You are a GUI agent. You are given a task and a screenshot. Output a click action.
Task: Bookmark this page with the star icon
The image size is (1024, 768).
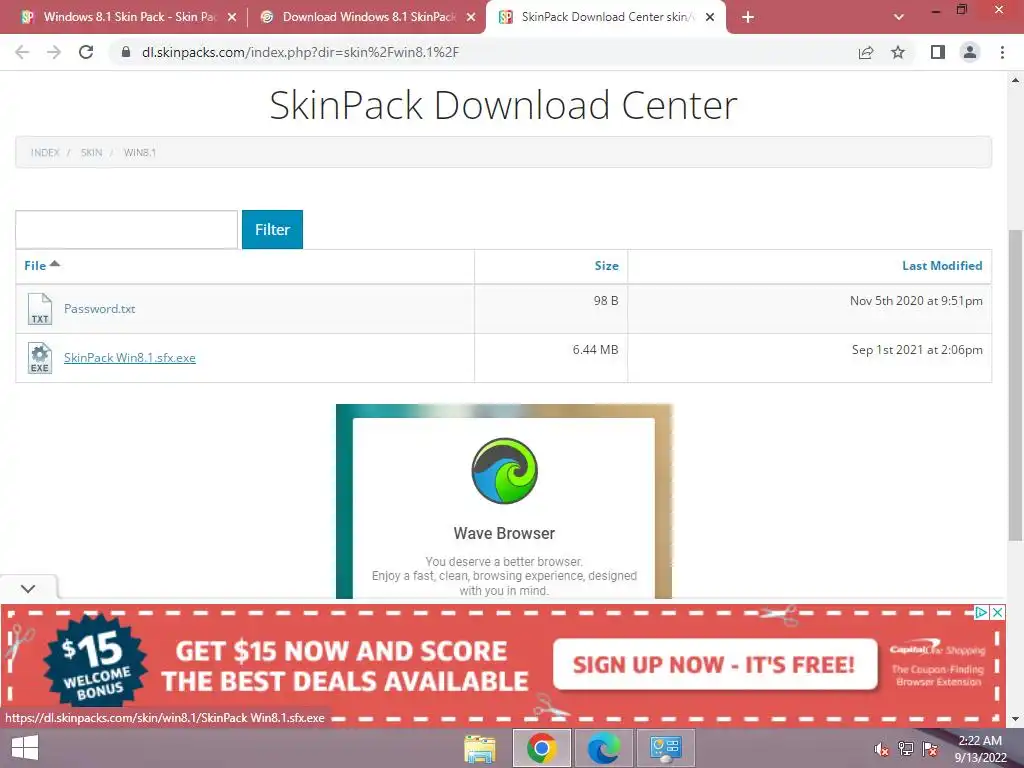coord(898,52)
